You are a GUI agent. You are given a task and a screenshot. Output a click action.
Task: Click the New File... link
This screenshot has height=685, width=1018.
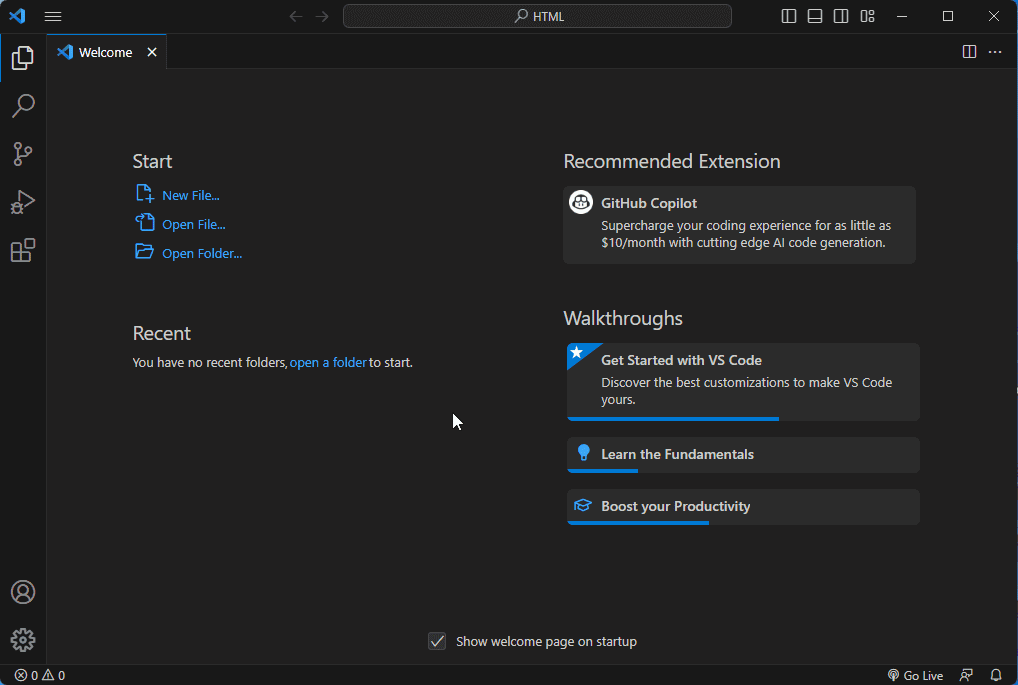coord(191,195)
